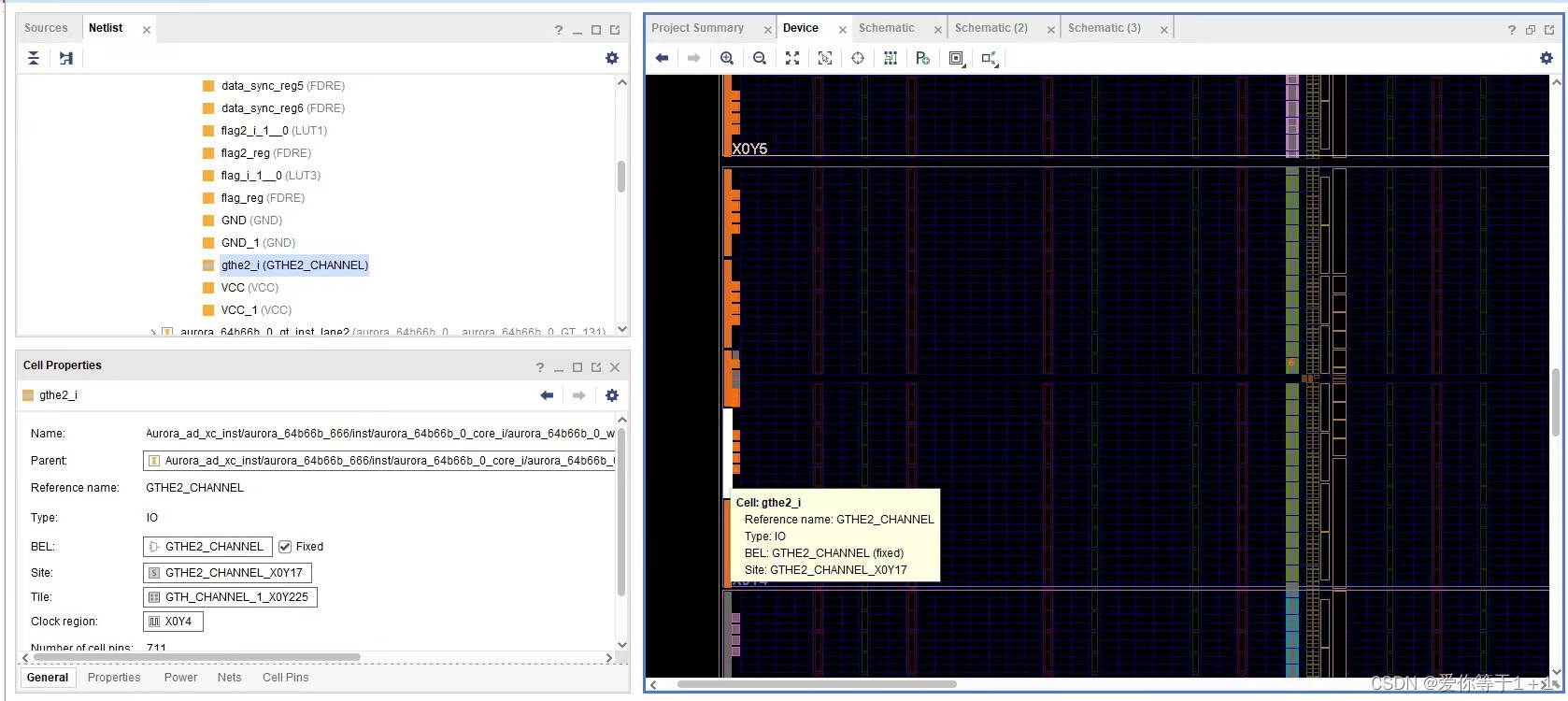1568x701 pixels.
Task: Open the Properties tab in Cell Properties
Action: coord(114,678)
